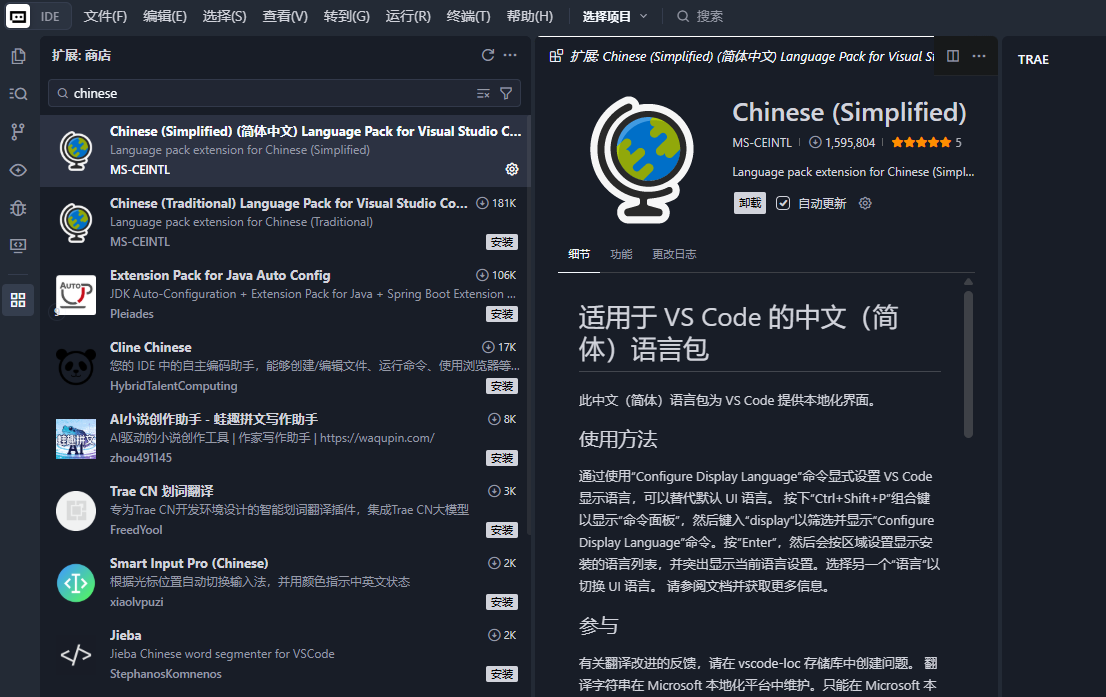
Task: Open the Run and Debug bug icon
Action: point(18,208)
